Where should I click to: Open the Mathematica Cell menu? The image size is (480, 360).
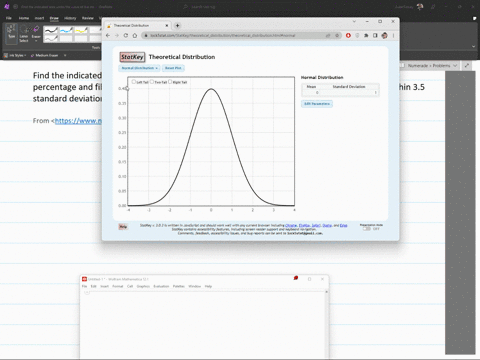click(x=130, y=286)
